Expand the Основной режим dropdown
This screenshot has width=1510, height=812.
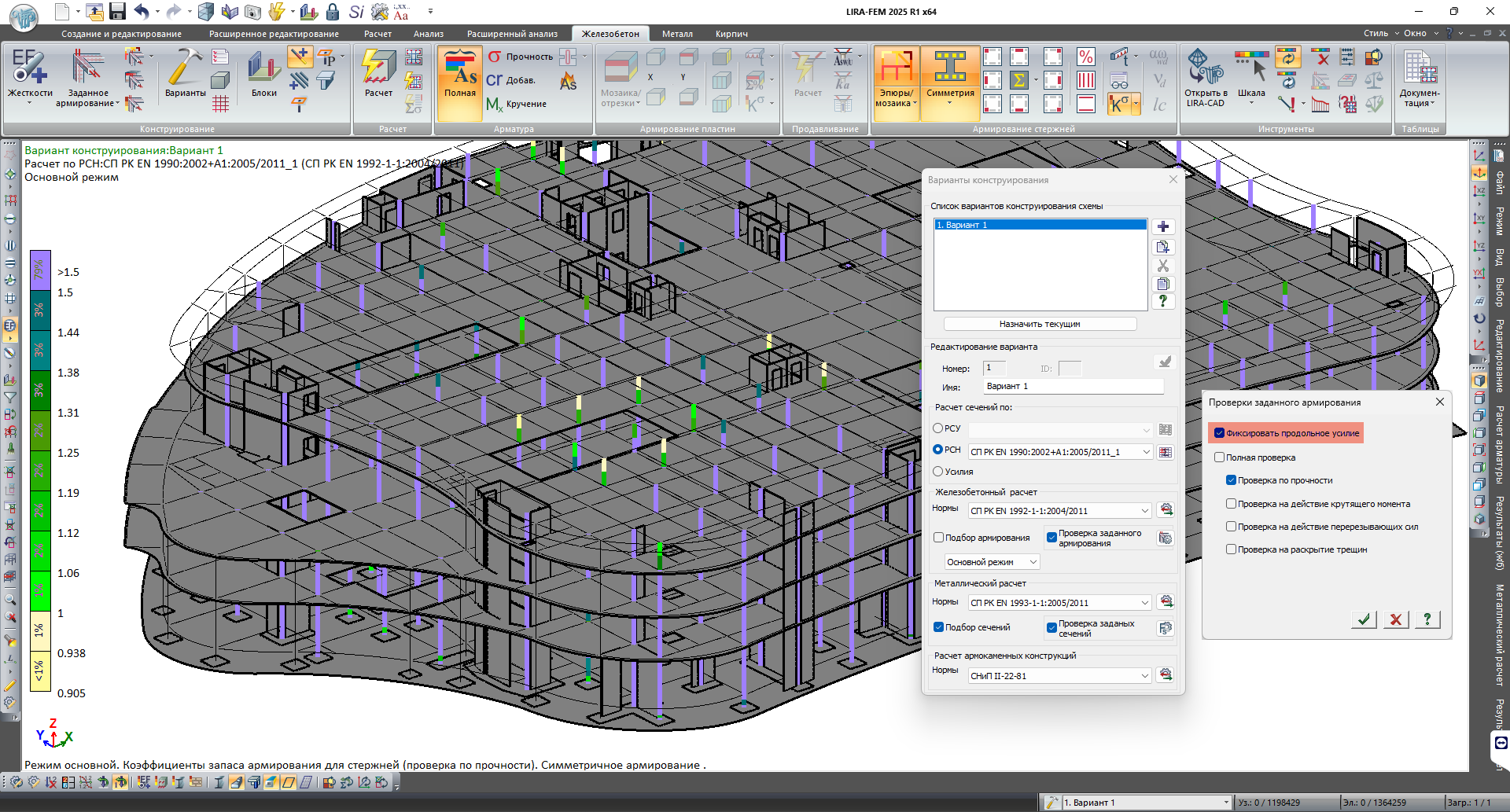(x=993, y=562)
